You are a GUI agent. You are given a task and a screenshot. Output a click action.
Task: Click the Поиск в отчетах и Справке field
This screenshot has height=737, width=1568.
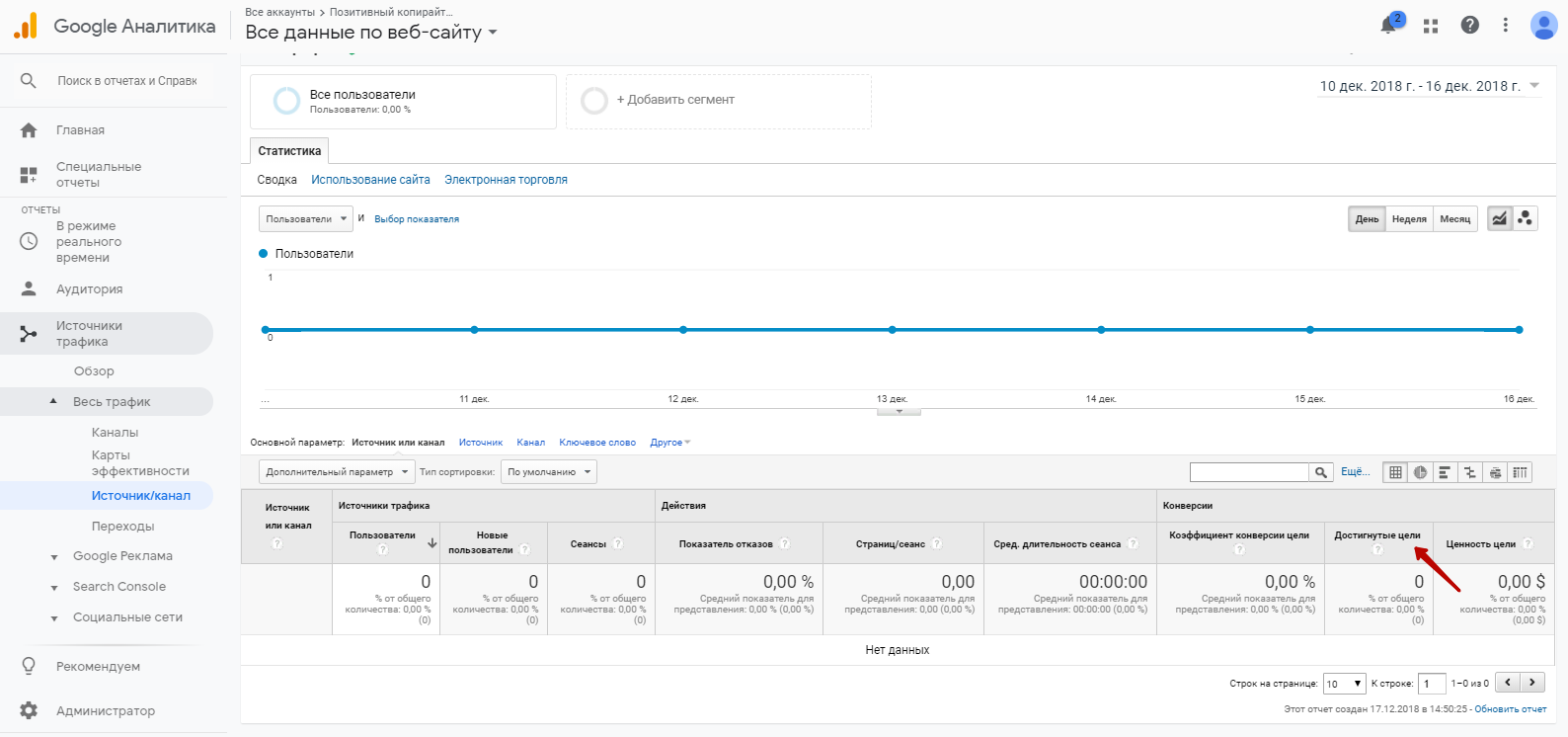pos(127,81)
